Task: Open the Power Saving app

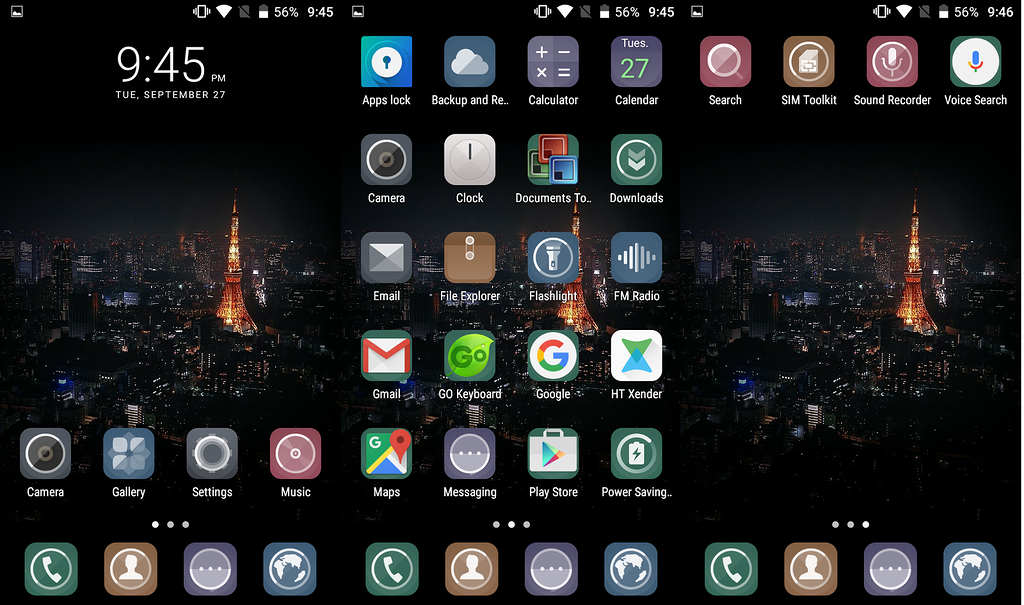Action: [x=636, y=454]
